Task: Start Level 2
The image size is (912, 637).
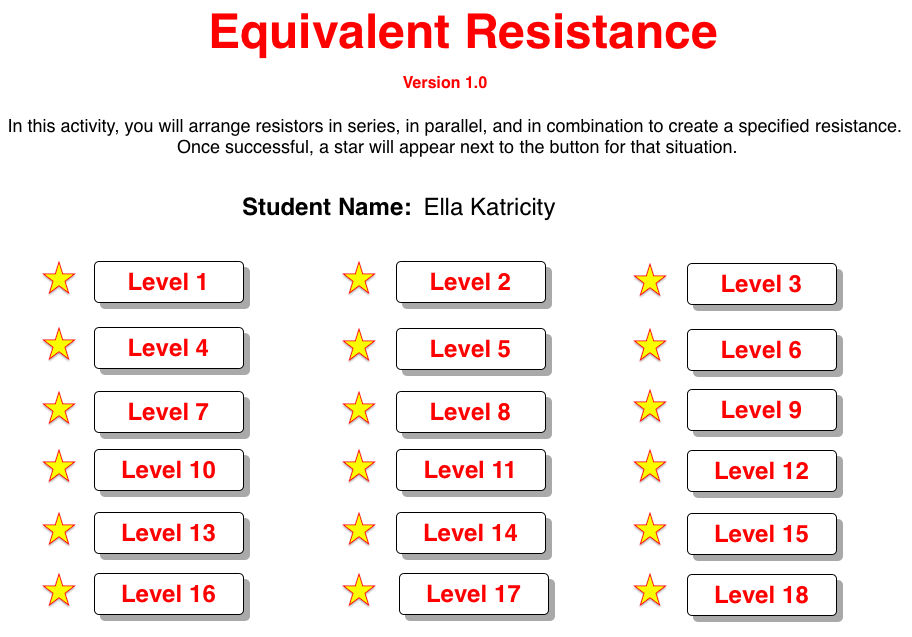Action: [471, 282]
